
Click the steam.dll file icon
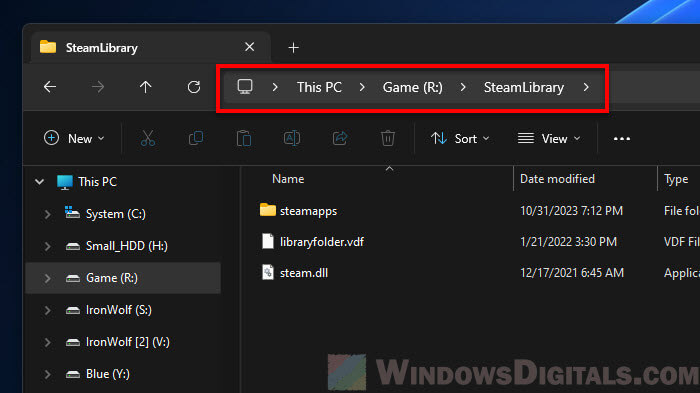pos(267,272)
